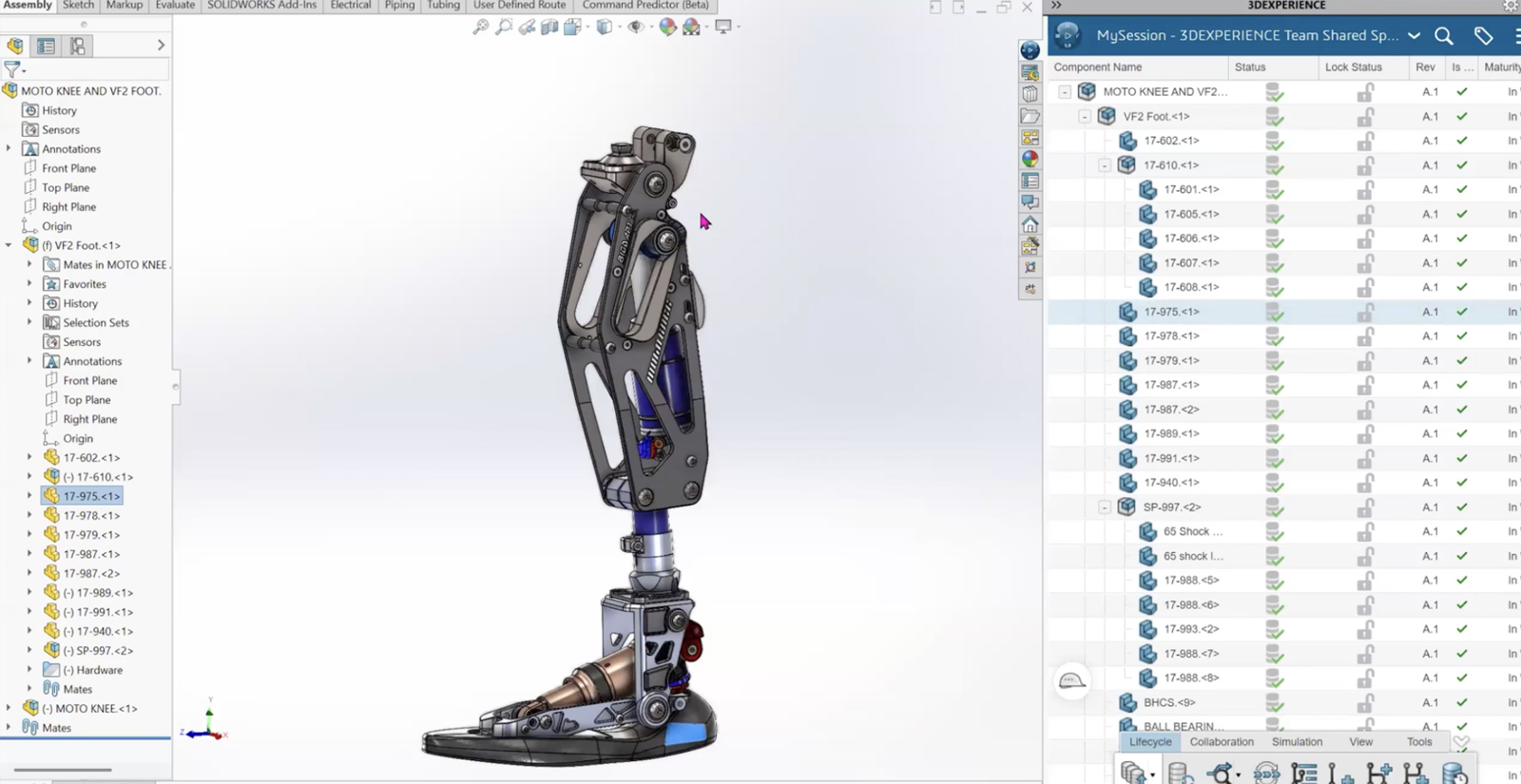Open the Evaluate ribbon tab

click(x=175, y=6)
